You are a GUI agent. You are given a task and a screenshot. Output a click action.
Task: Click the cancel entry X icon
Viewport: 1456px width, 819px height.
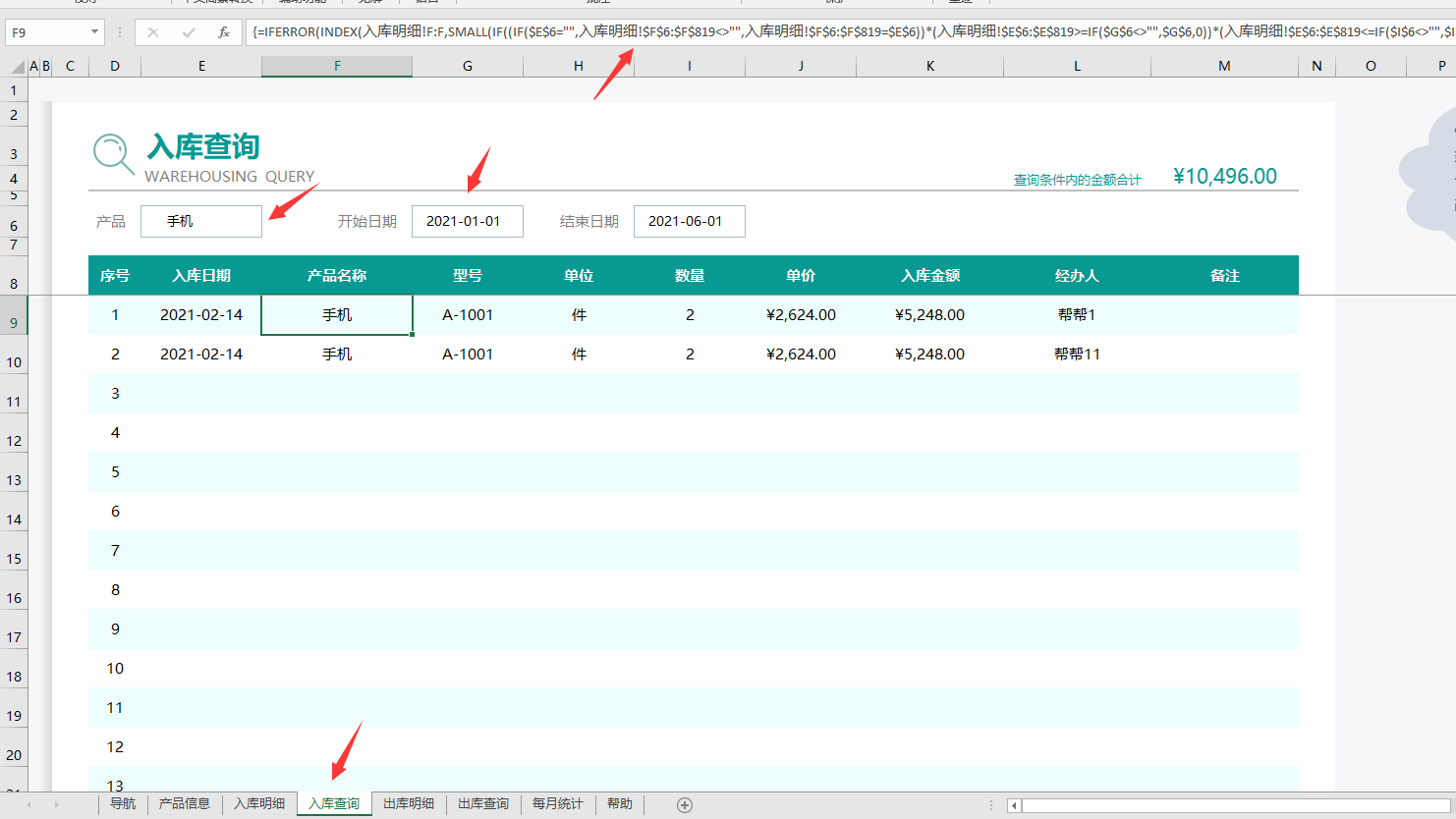click(153, 32)
